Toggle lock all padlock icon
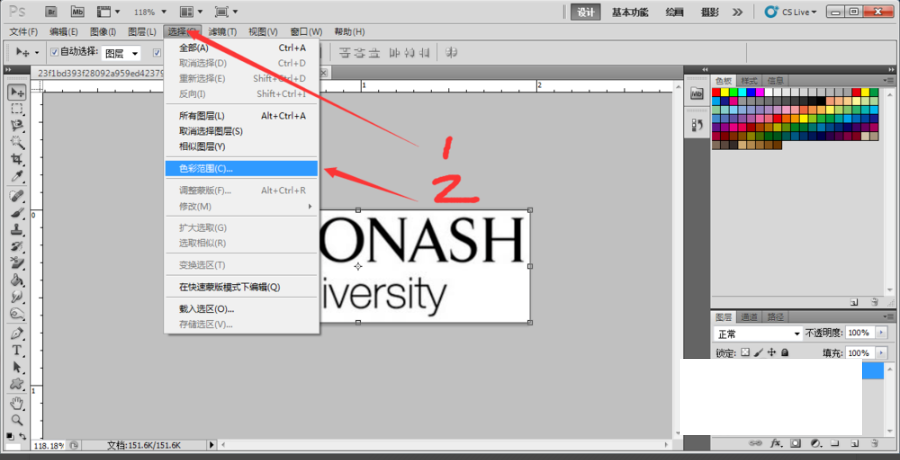 (x=785, y=353)
